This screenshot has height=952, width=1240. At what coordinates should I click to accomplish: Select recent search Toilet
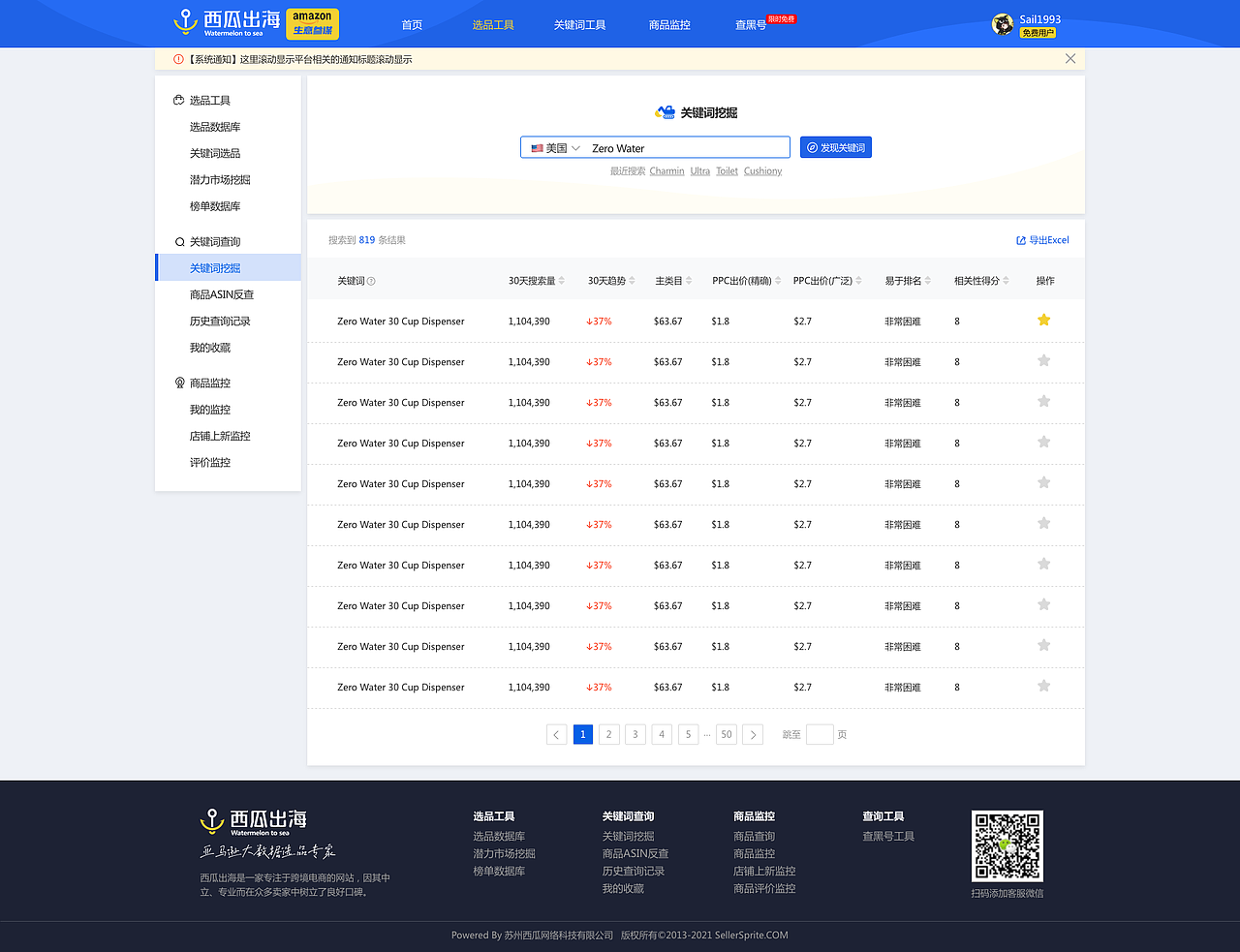coord(727,171)
